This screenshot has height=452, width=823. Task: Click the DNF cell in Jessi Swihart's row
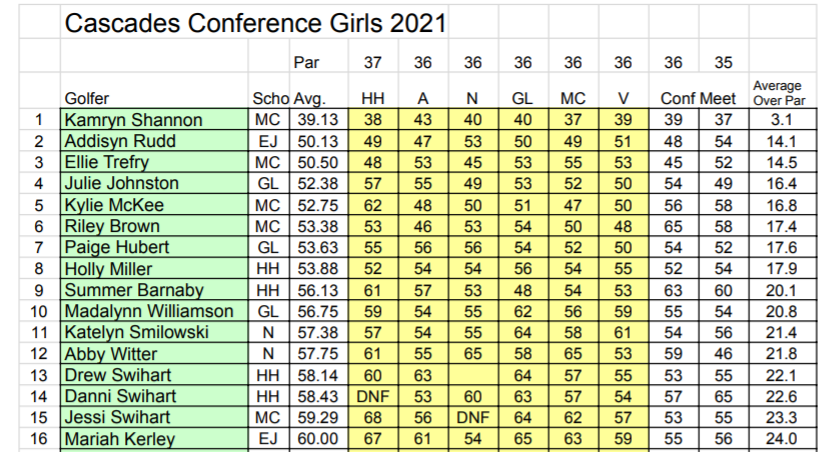[472, 418]
